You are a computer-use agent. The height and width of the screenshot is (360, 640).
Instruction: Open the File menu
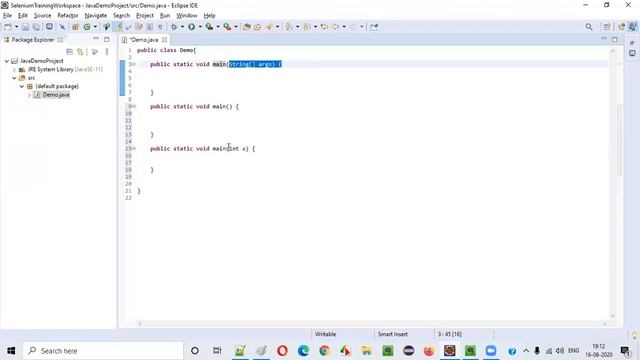pos(7,16)
